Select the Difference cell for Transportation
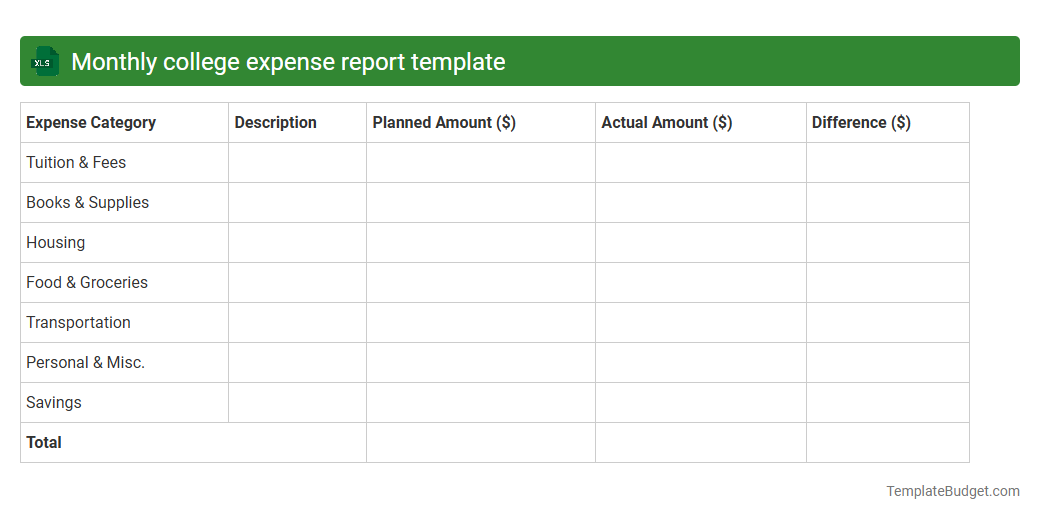The width and height of the screenshot is (1040, 520). [x=887, y=322]
